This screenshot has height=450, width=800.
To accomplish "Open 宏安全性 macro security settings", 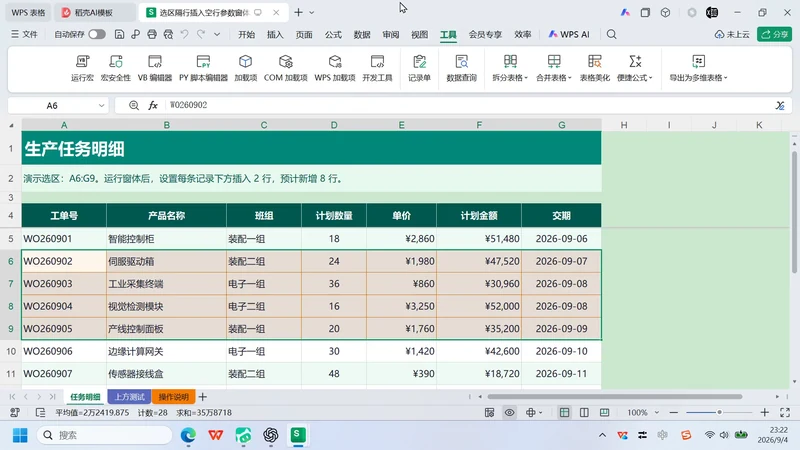I will [x=116, y=68].
